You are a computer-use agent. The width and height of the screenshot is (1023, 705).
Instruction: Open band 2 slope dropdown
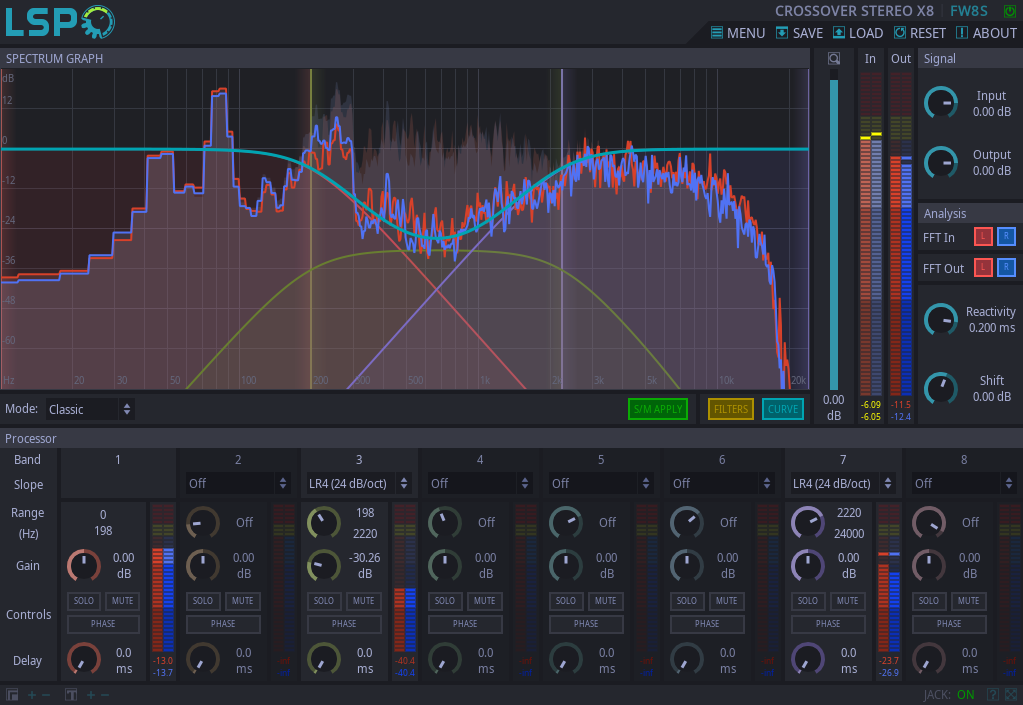click(237, 483)
